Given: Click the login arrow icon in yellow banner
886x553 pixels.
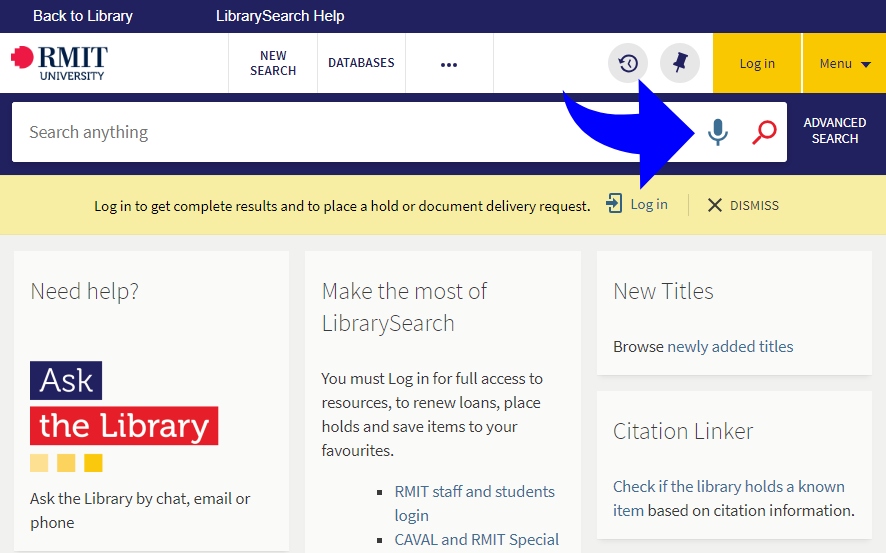Looking at the screenshot, I should (614, 204).
